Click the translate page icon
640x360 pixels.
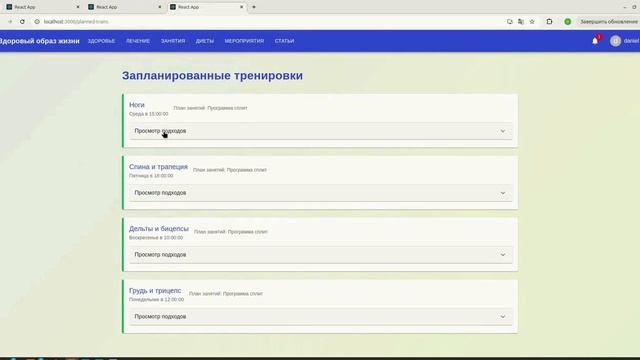point(521,22)
